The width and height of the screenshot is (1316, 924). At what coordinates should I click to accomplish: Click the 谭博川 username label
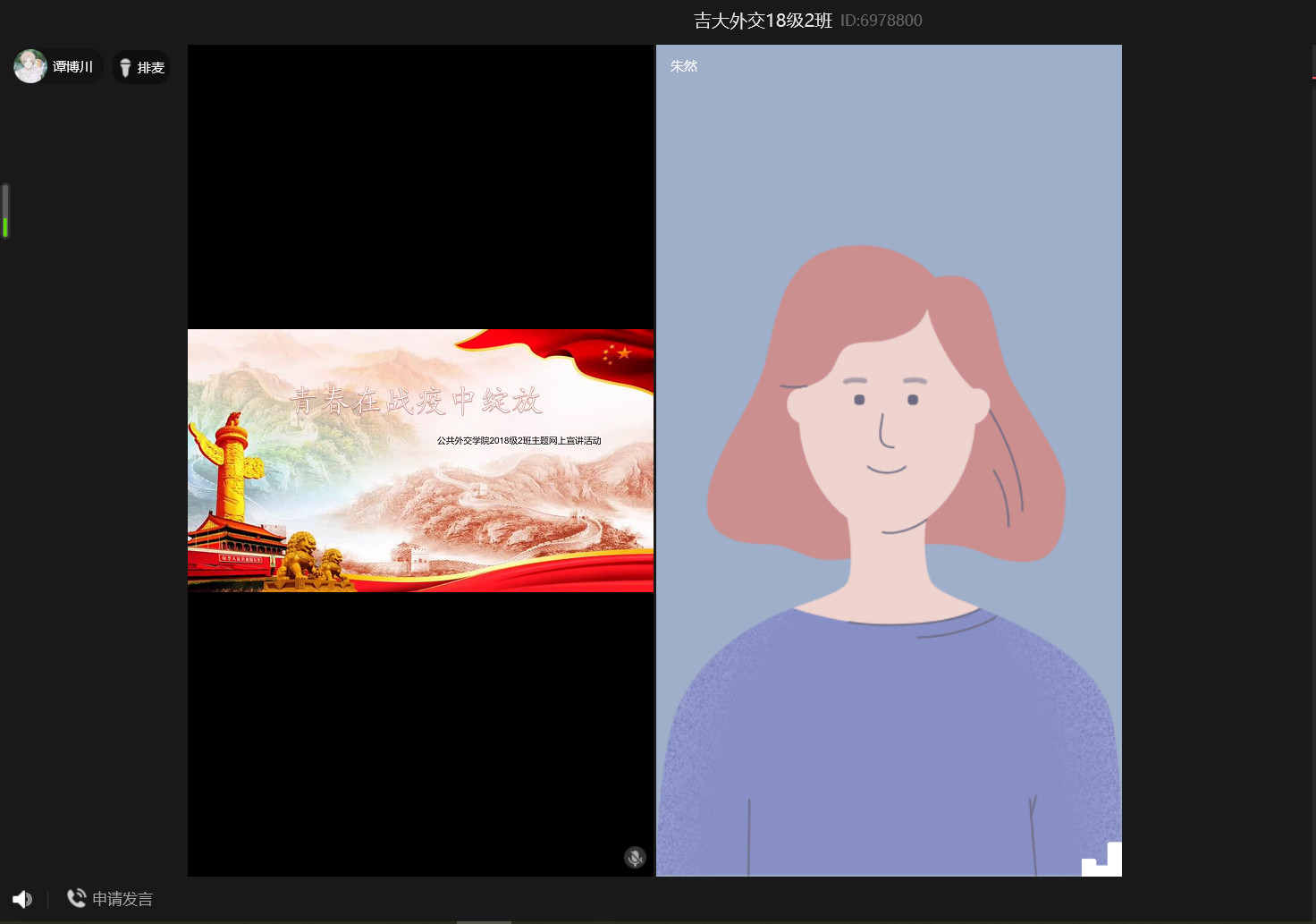pos(72,67)
